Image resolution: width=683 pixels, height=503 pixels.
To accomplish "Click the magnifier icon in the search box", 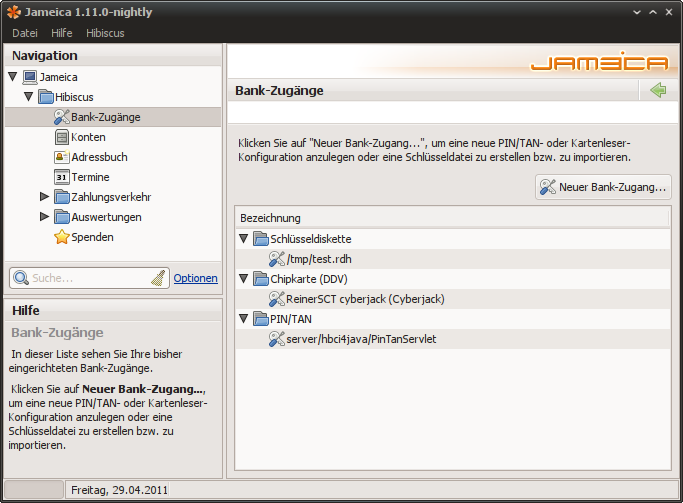I will pos(20,277).
